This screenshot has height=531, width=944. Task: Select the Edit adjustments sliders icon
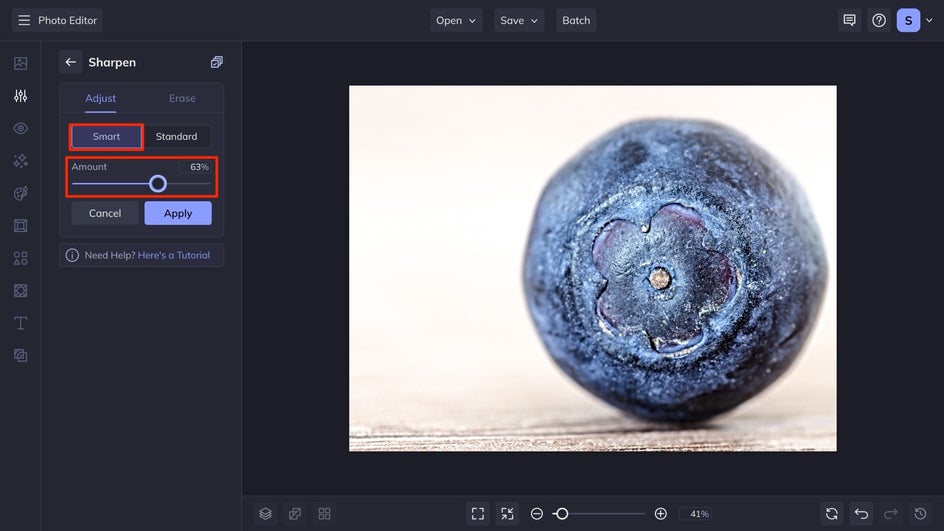pos(20,96)
